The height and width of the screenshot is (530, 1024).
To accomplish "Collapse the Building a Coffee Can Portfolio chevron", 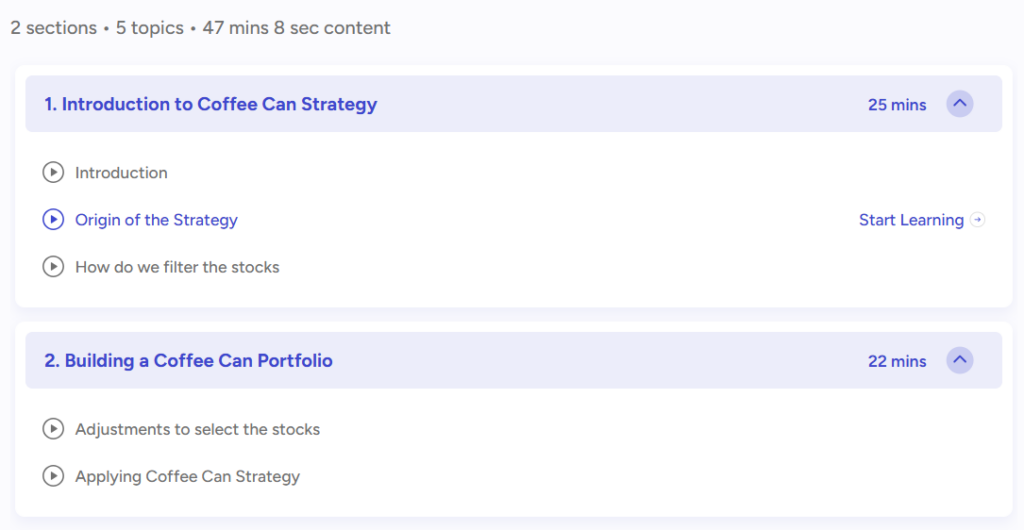I will 959,360.
